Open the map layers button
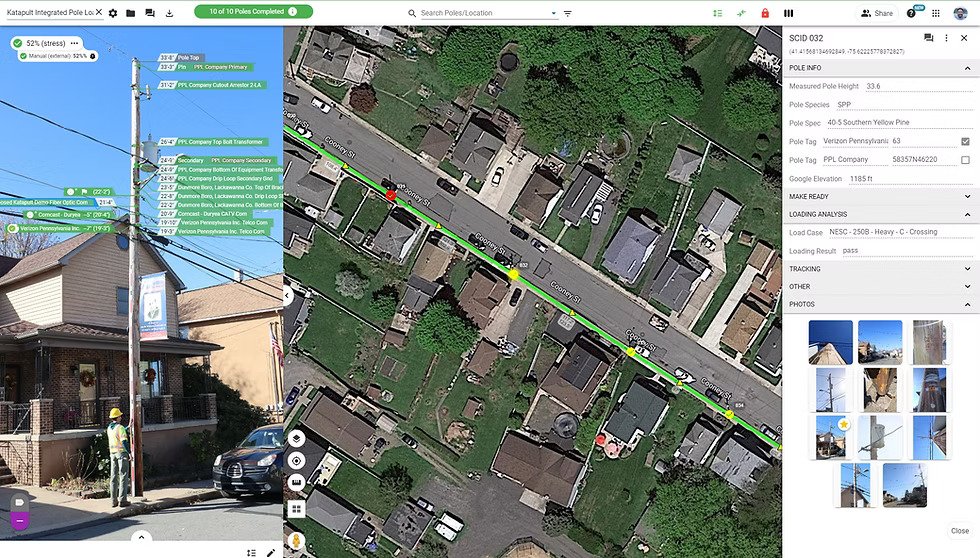Screen dimensions: 980x558 pyautogui.click(x=296, y=438)
